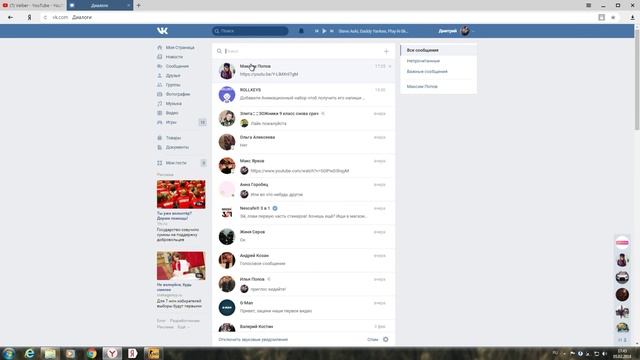Open the Дмитрий profile menu
This screenshot has width=640, height=360.
(x=456, y=31)
